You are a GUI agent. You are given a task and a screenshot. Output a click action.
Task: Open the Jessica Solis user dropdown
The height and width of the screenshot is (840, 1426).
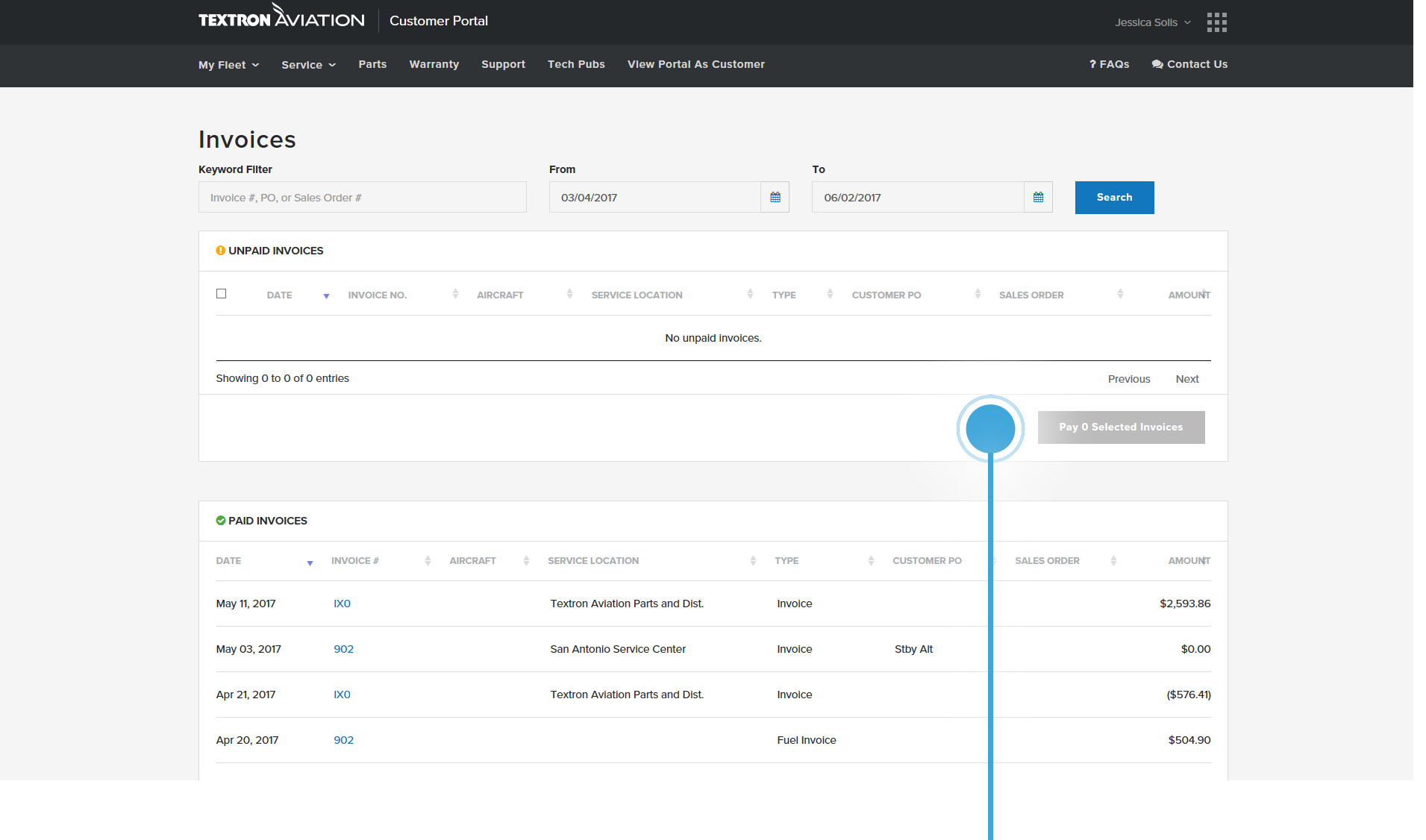1152,22
